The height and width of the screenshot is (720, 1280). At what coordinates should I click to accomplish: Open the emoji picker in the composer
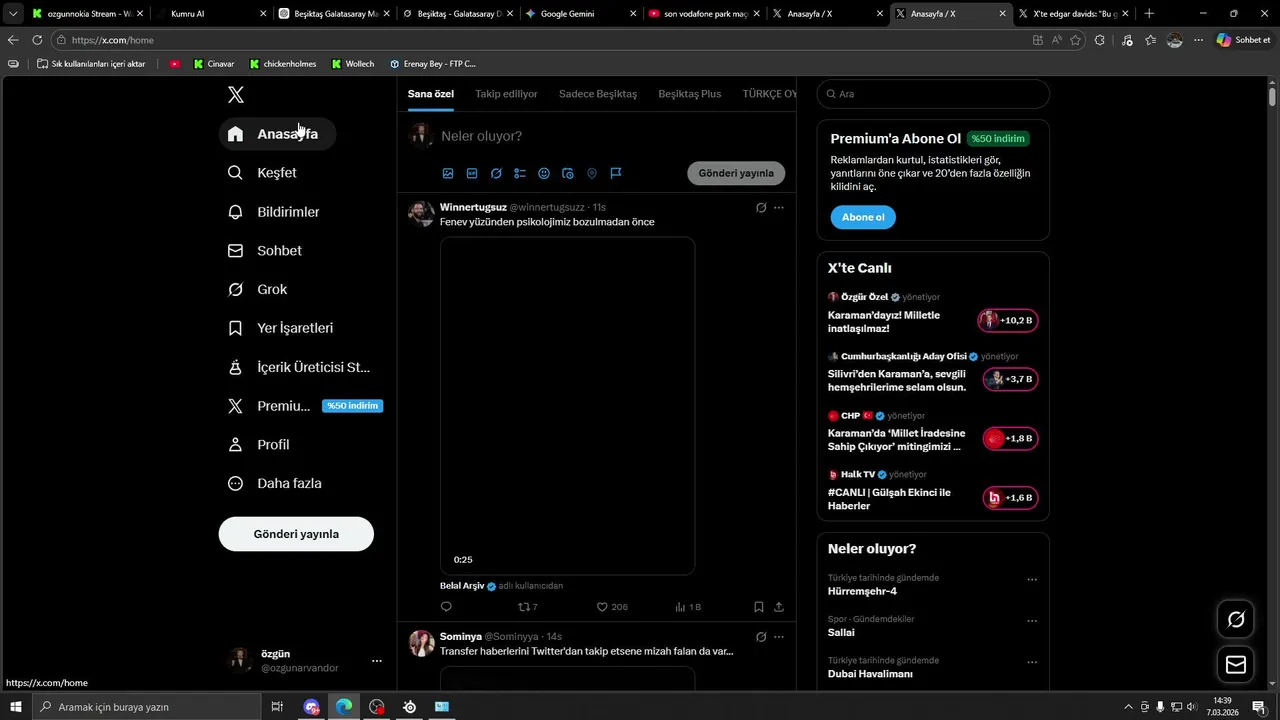point(544,173)
